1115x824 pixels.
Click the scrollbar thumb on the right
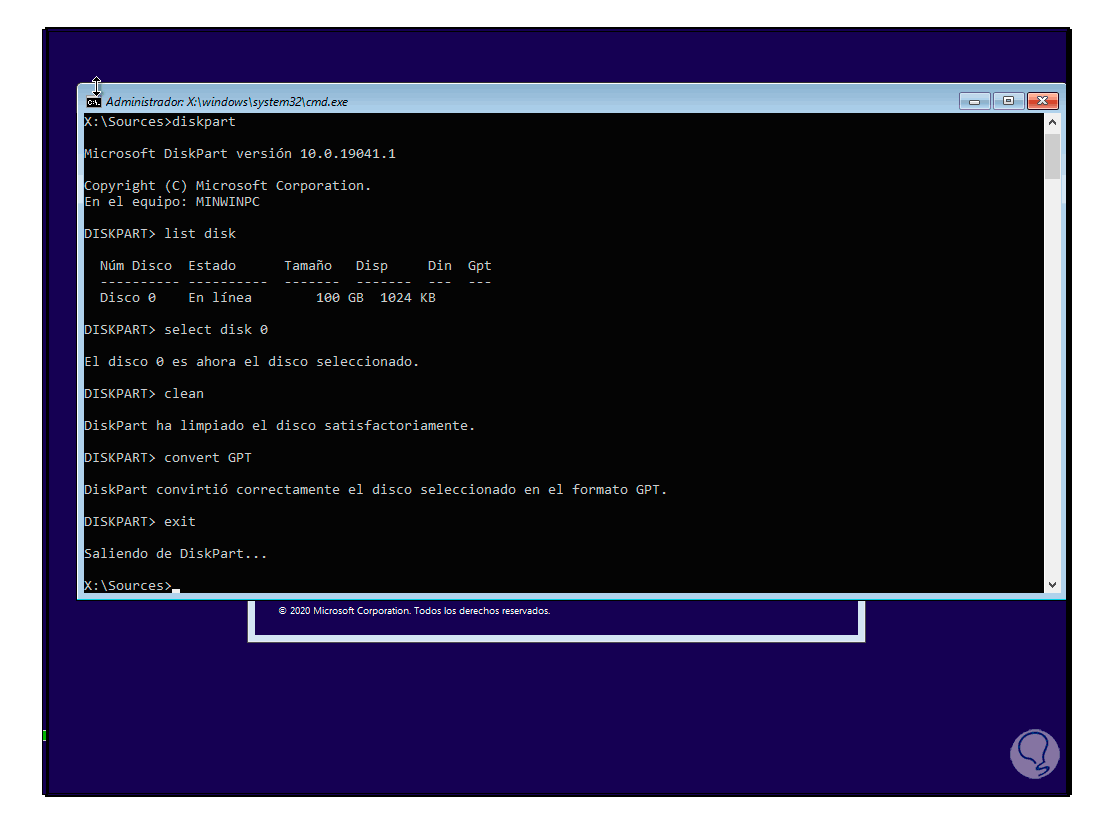tap(1052, 157)
